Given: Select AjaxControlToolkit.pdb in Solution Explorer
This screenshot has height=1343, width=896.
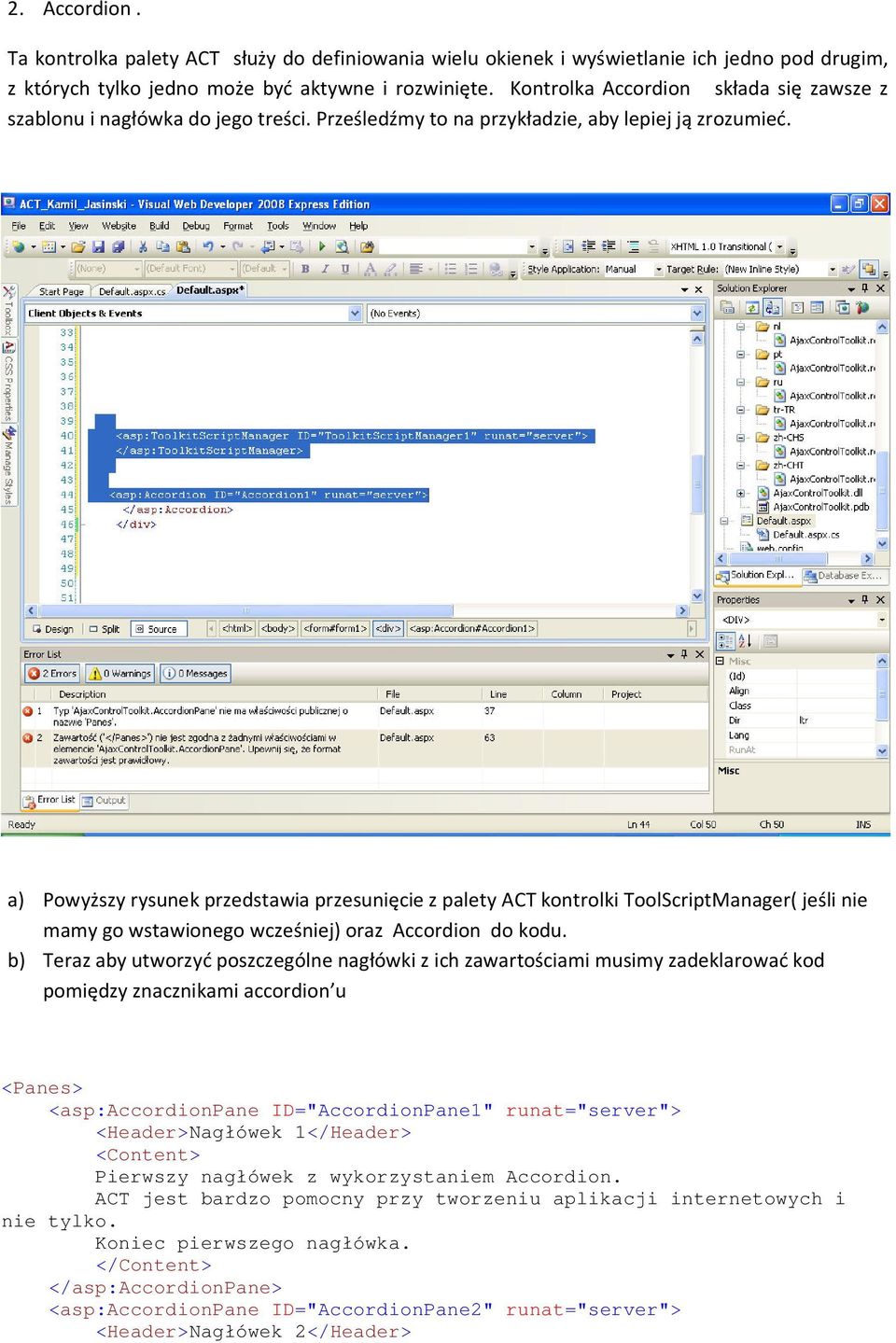Looking at the screenshot, I should pos(821,507).
